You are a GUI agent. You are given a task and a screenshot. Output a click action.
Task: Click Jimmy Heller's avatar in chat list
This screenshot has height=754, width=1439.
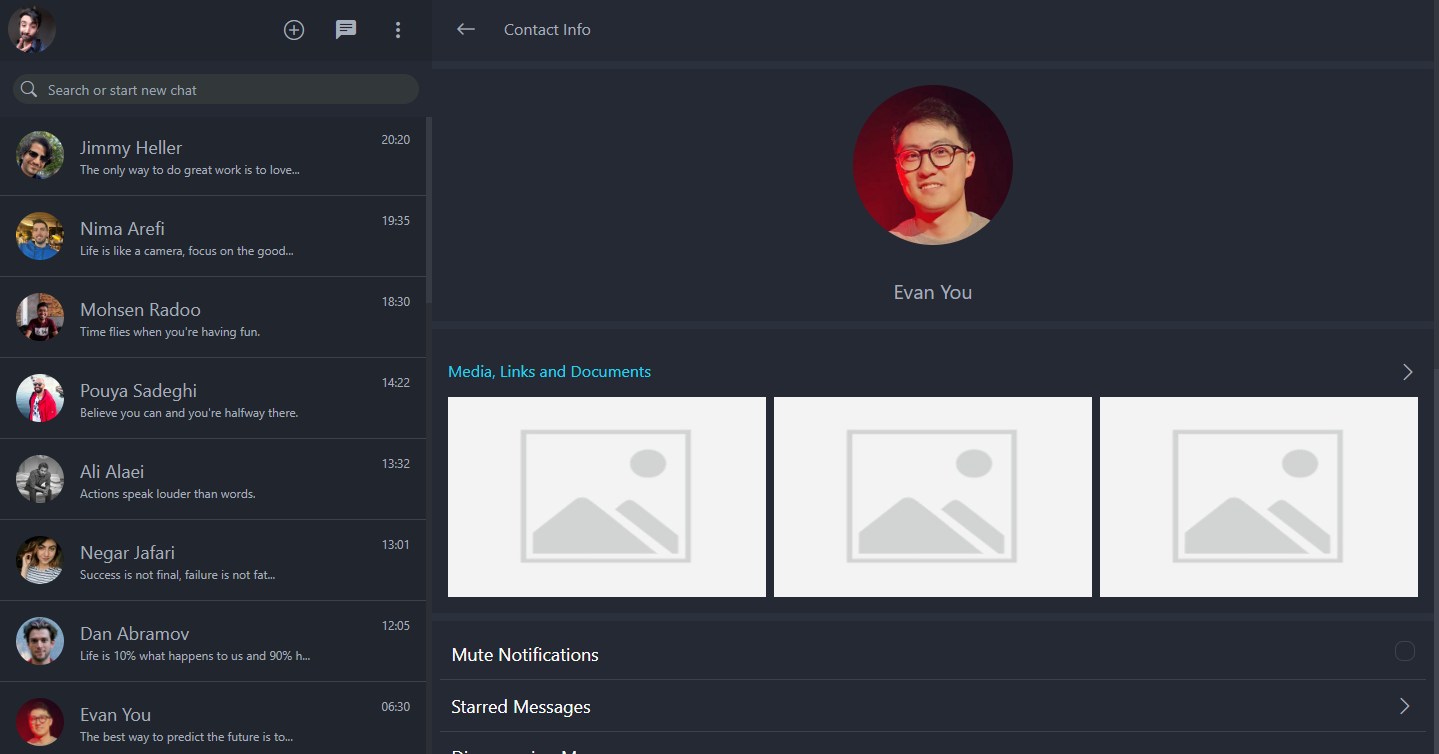pos(40,156)
